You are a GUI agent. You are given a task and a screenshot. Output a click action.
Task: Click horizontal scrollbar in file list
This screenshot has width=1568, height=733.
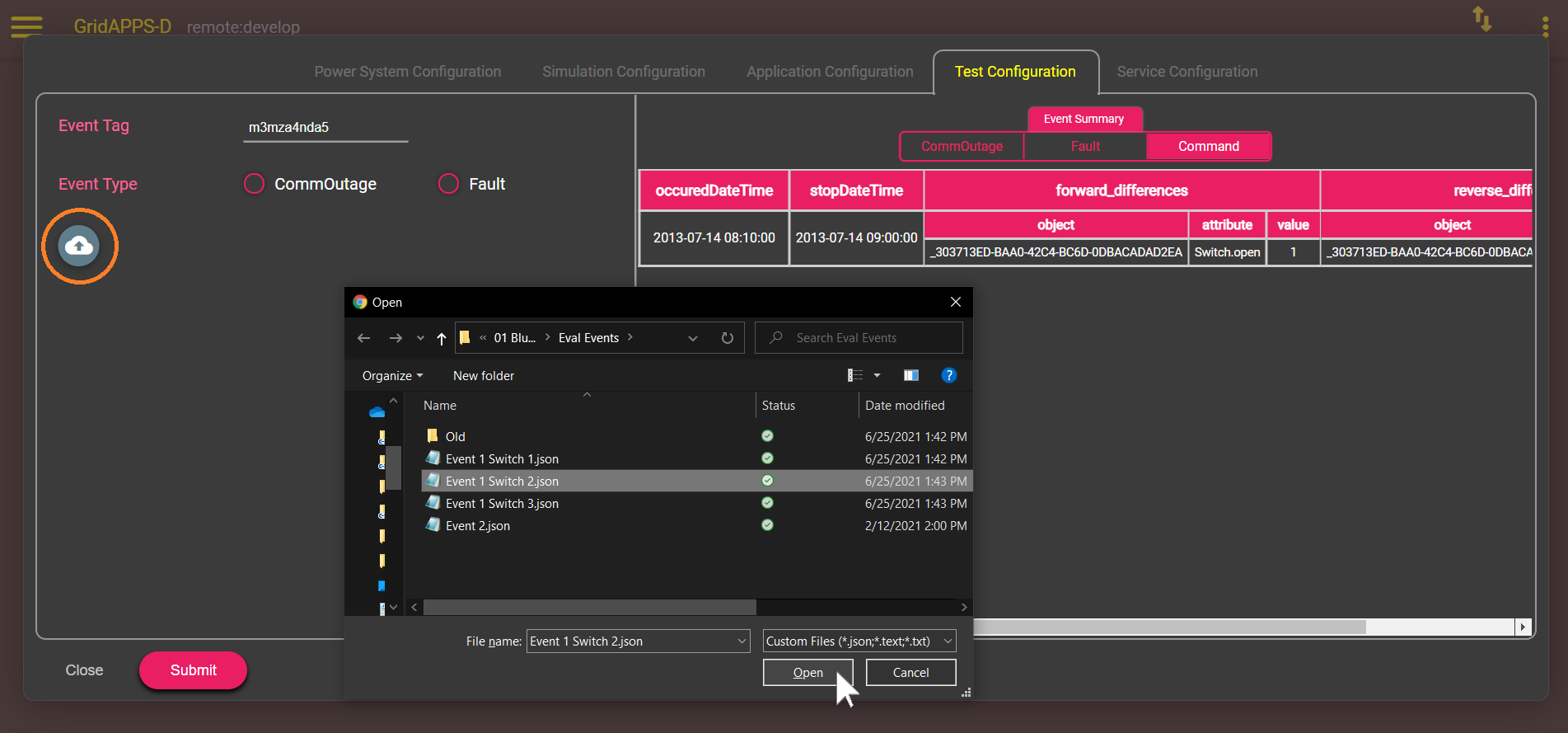(590, 607)
